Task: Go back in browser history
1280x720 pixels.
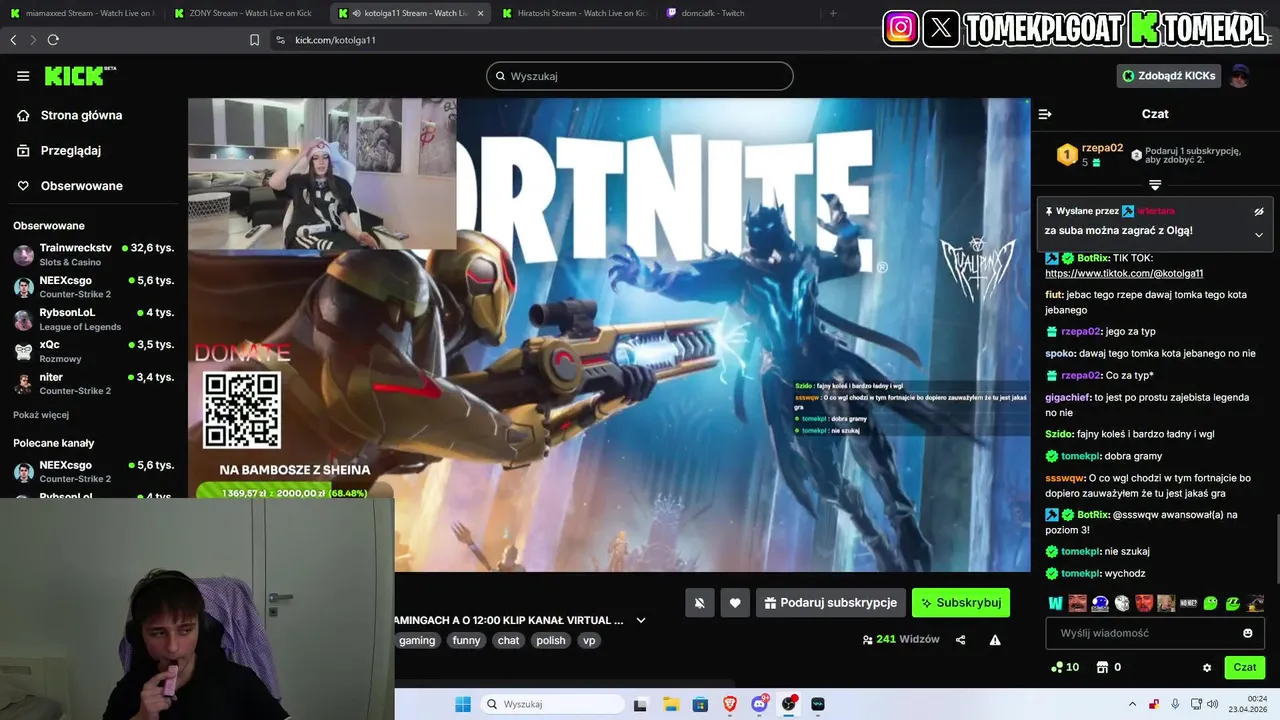Action: pyautogui.click(x=13, y=40)
